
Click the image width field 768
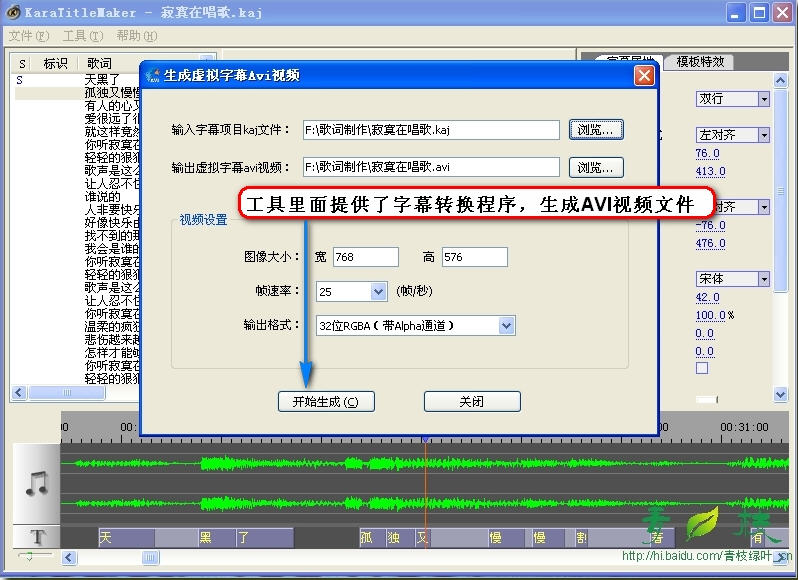click(x=366, y=257)
